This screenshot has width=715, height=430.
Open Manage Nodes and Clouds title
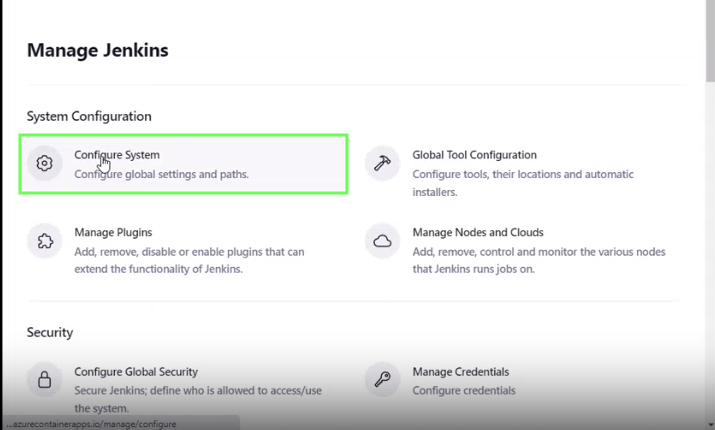click(478, 232)
